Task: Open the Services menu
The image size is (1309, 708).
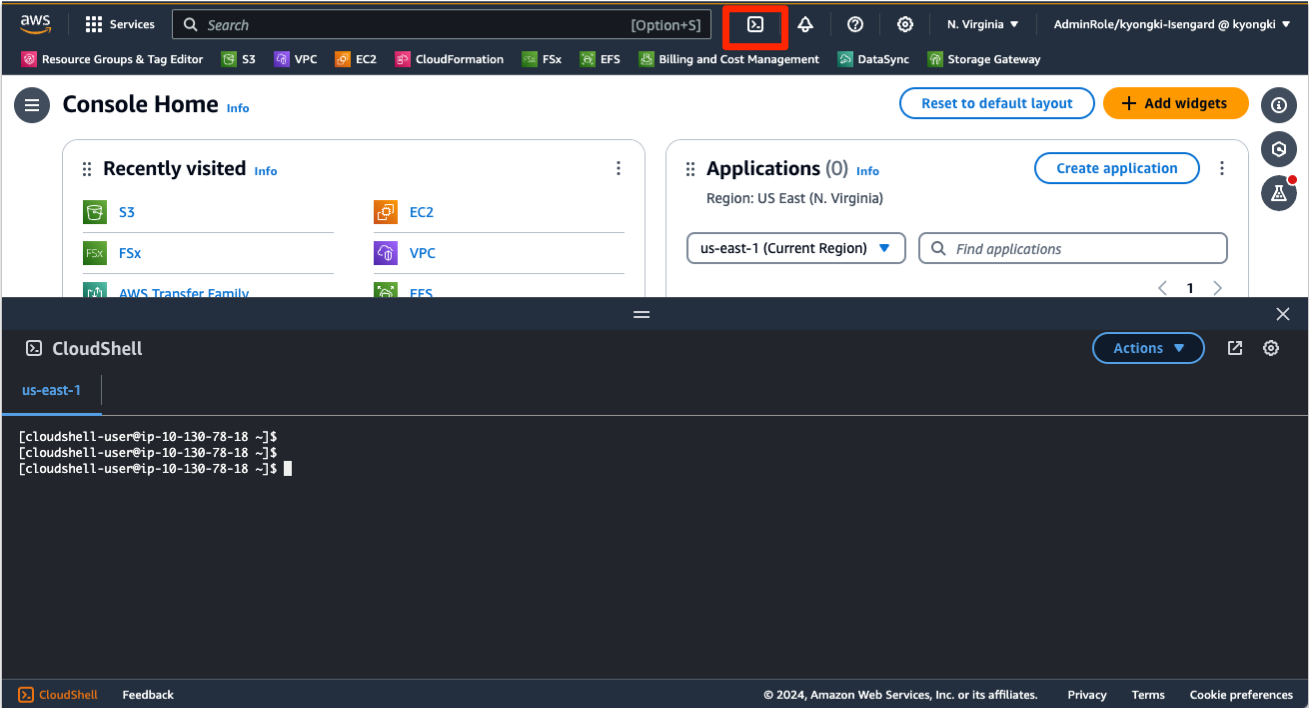Action: [119, 24]
